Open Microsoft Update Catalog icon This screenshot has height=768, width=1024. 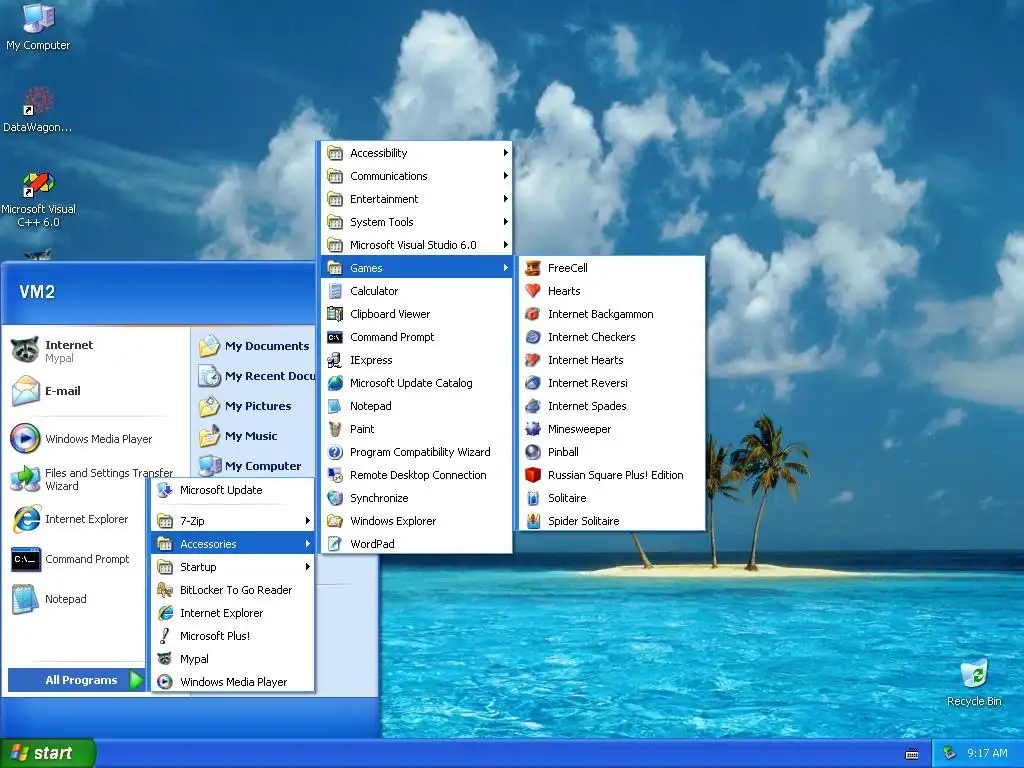click(335, 383)
